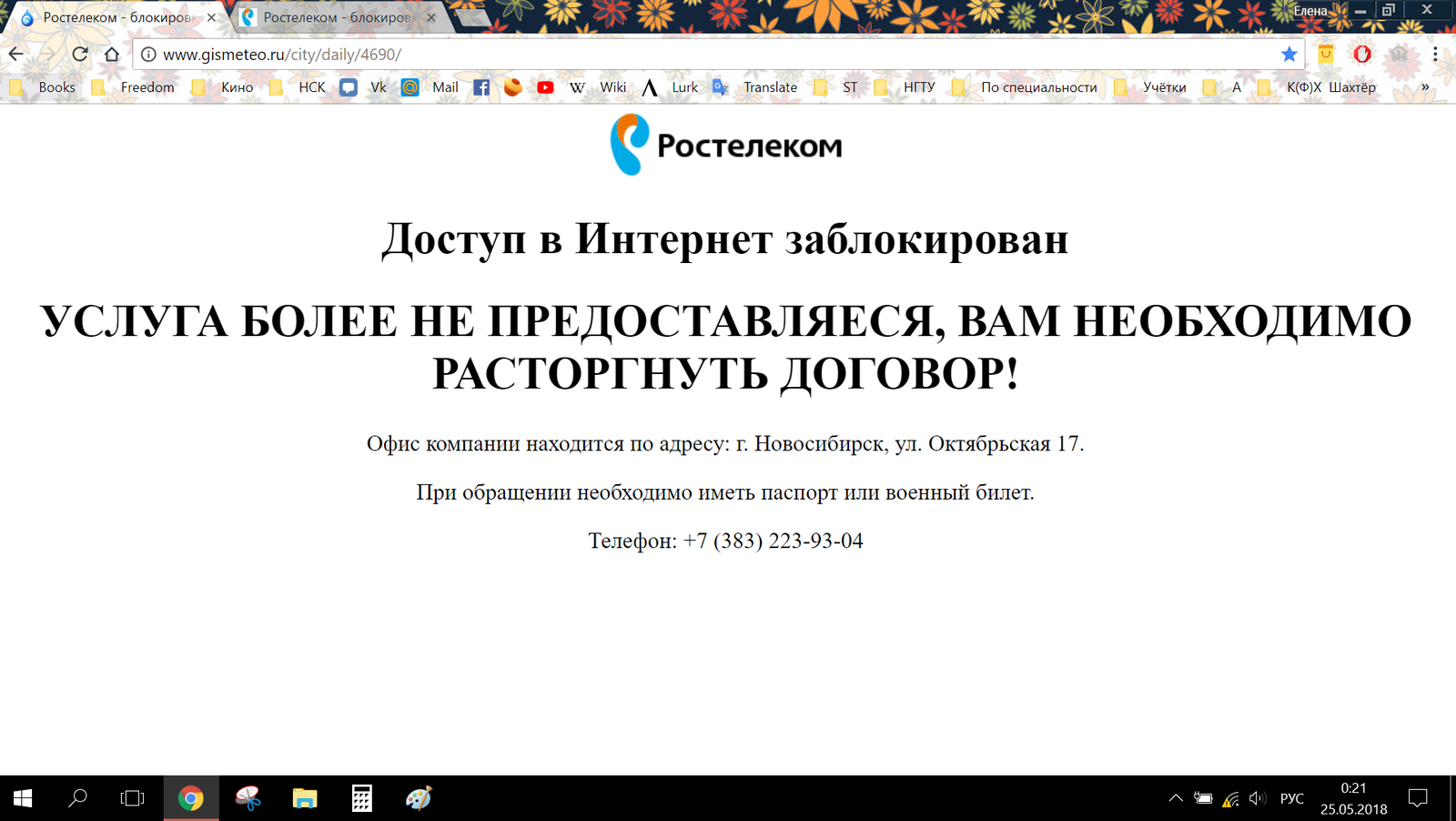Open the Snipping Tool taskbar icon
1456x821 pixels.
tap(248, 798)
